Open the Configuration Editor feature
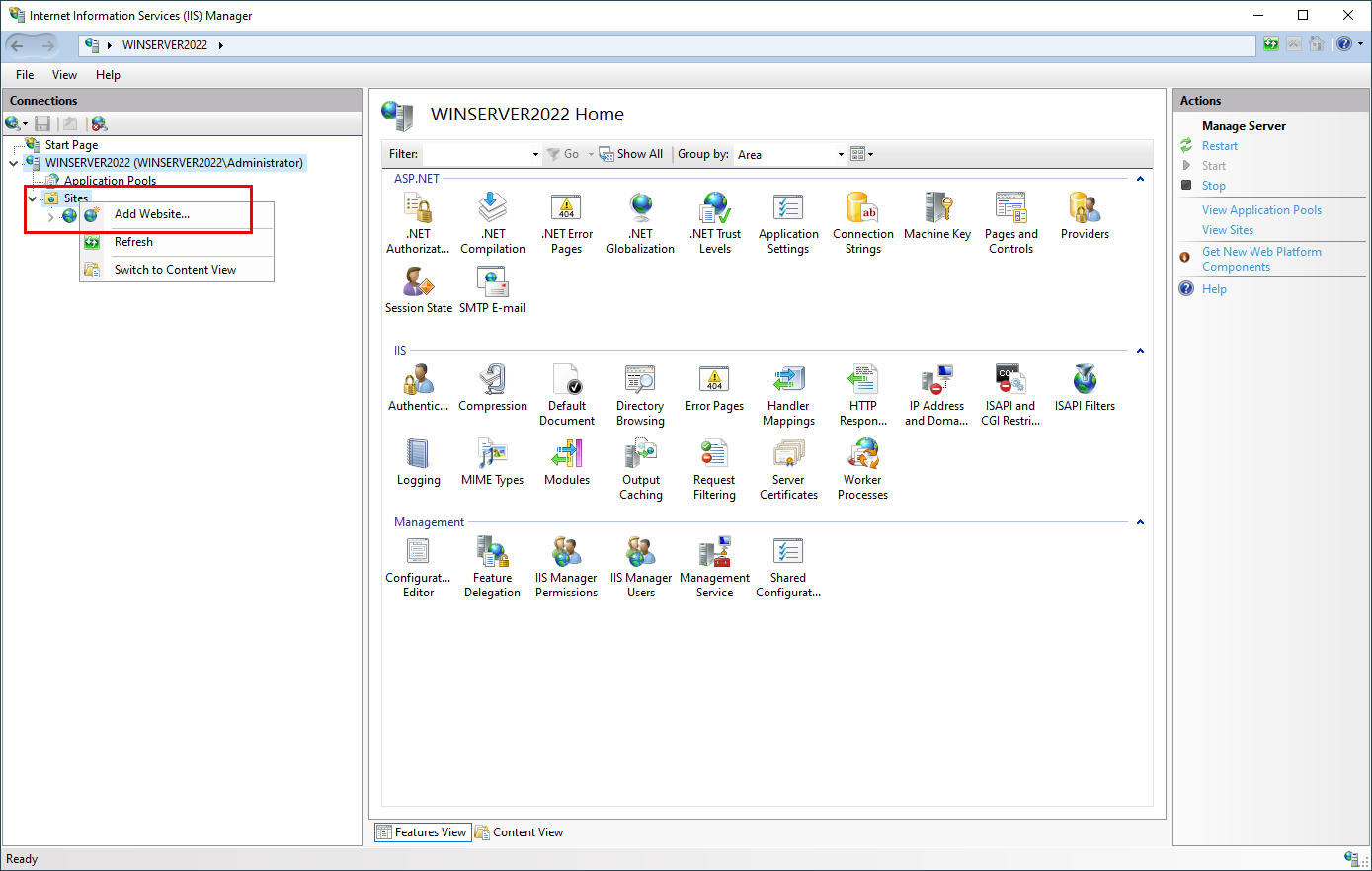This screenshot has height=871, width=1372. (x=418, y=567)
